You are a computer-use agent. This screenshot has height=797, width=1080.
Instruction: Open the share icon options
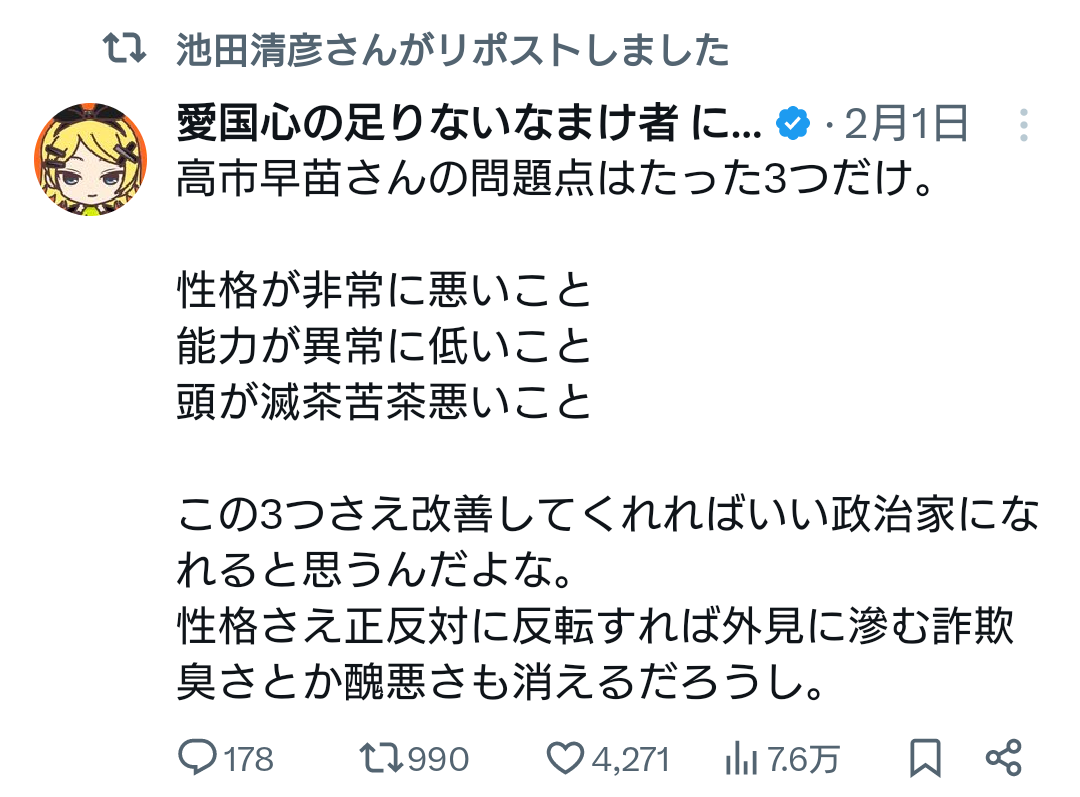[x=1003, y=759]
